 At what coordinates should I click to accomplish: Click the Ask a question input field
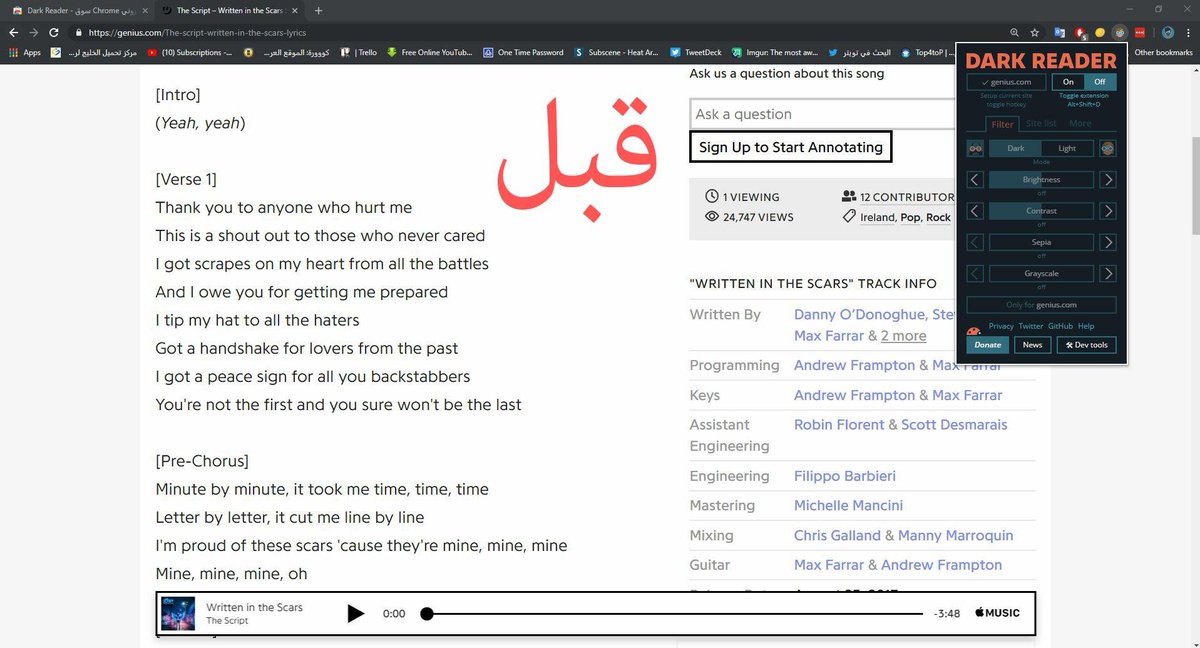point(822,114)
